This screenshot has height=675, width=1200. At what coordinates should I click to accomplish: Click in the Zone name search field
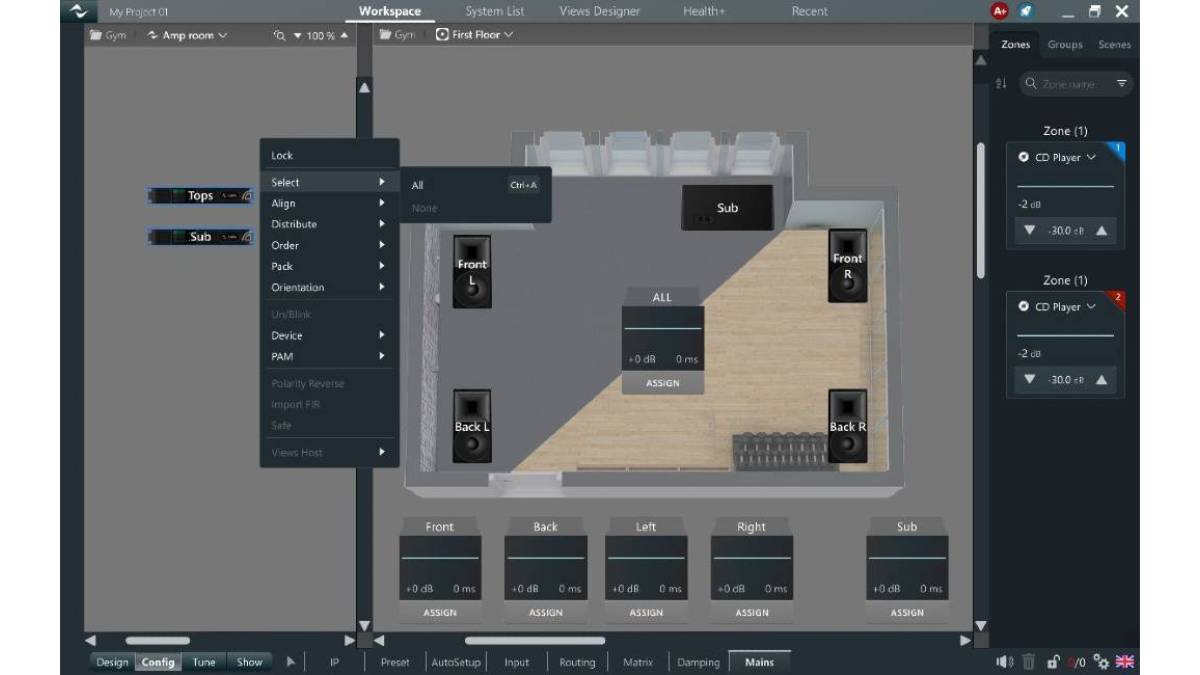pyautogui.click(x=1075, y=84)
